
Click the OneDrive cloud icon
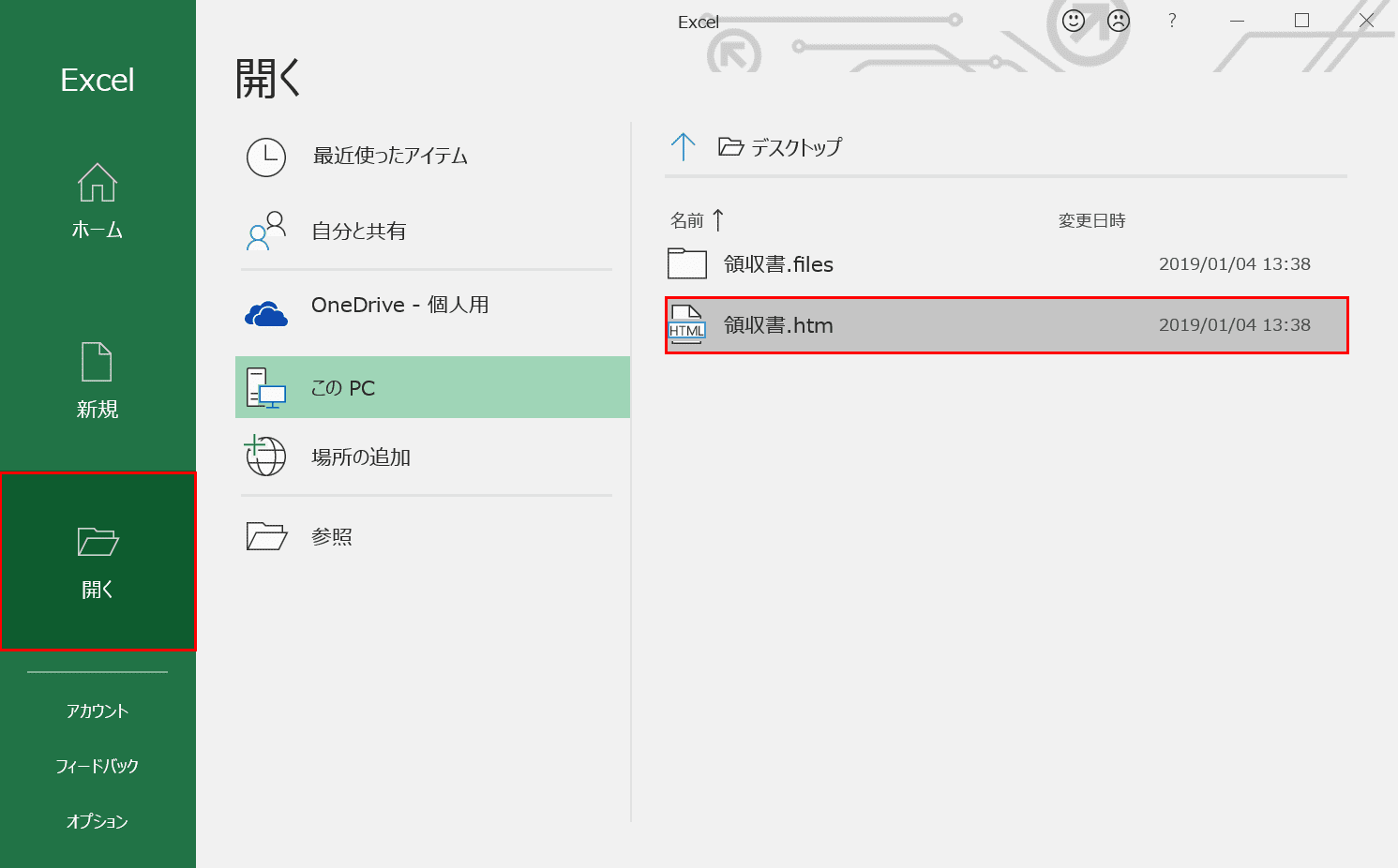click(266, 314)
